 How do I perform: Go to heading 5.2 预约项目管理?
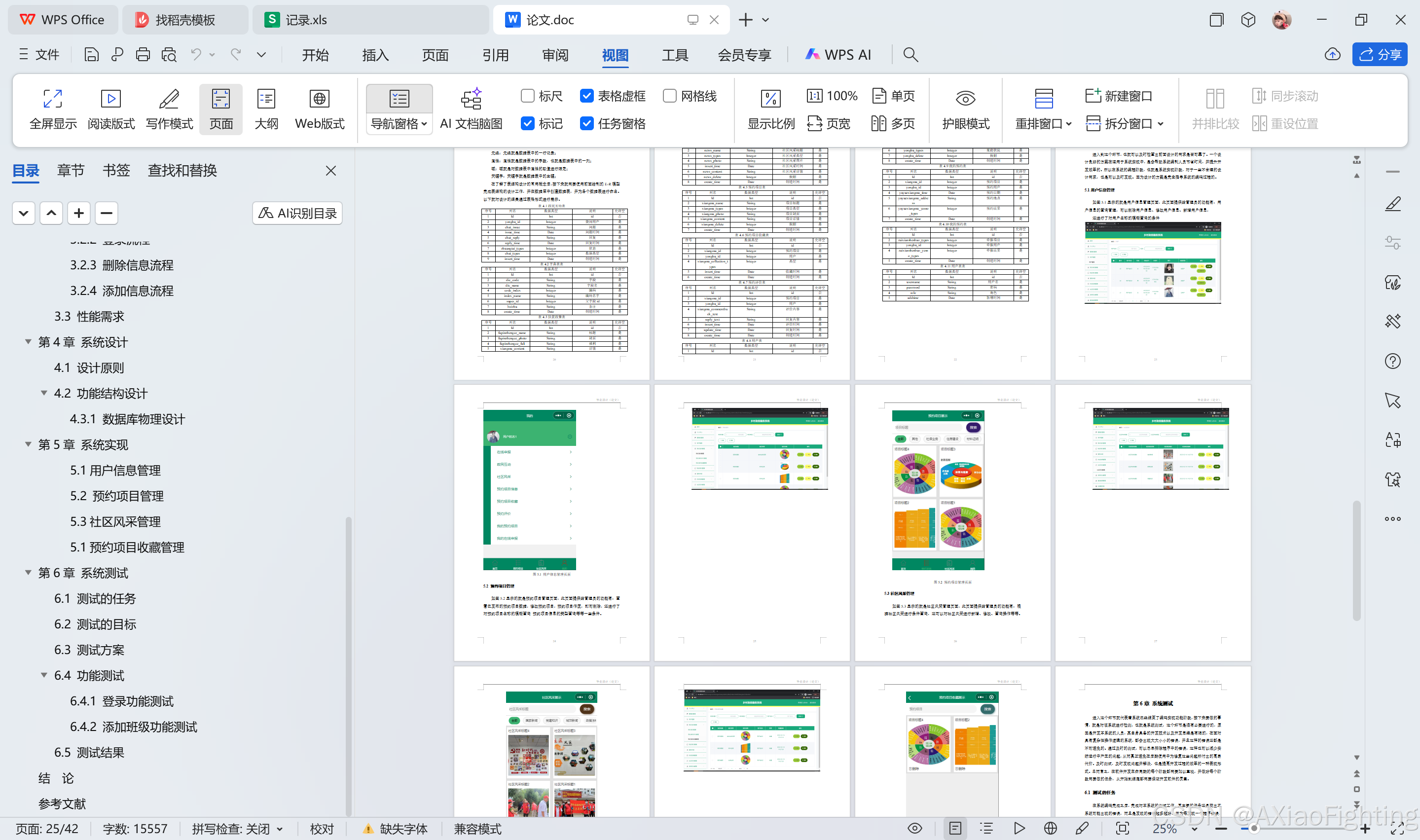(116, 496)
